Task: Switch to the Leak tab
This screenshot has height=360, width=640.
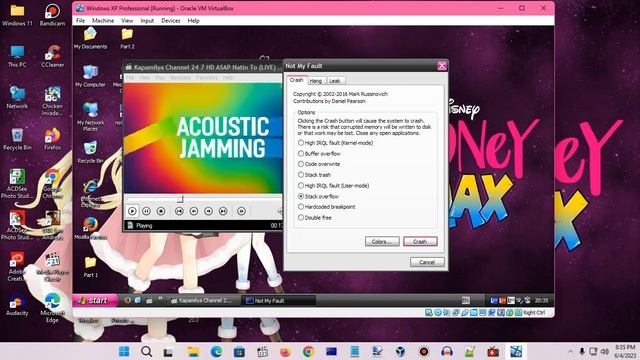Action: click(335, 81)
